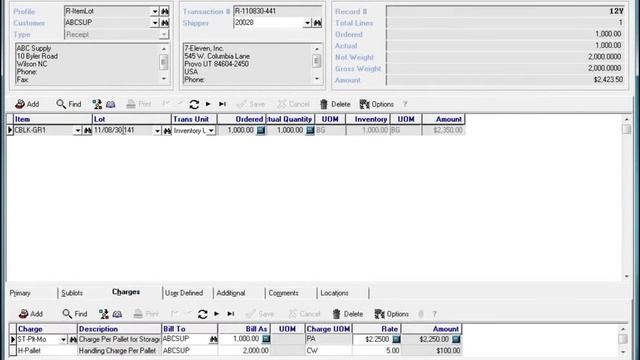
Task: Click the row selector arrow for CBLK-GR1
Action: [x=10, y=131]
